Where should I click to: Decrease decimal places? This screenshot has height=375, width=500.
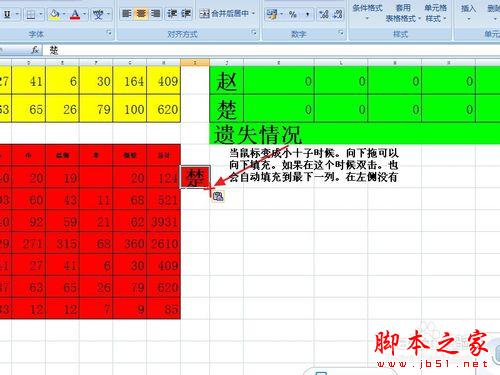tap(338, 14)
